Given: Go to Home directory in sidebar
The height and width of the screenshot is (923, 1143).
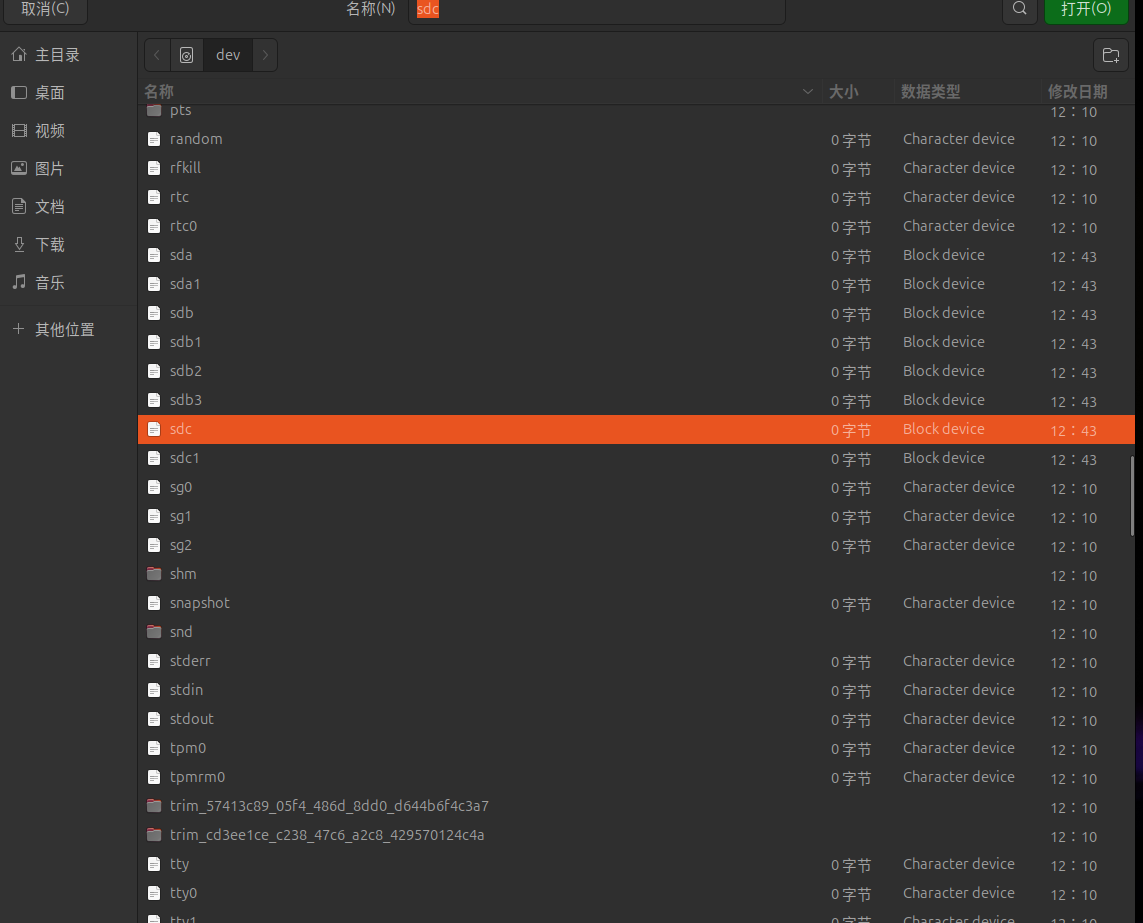Looking at the screenshot, I should [x=57, y=55].
